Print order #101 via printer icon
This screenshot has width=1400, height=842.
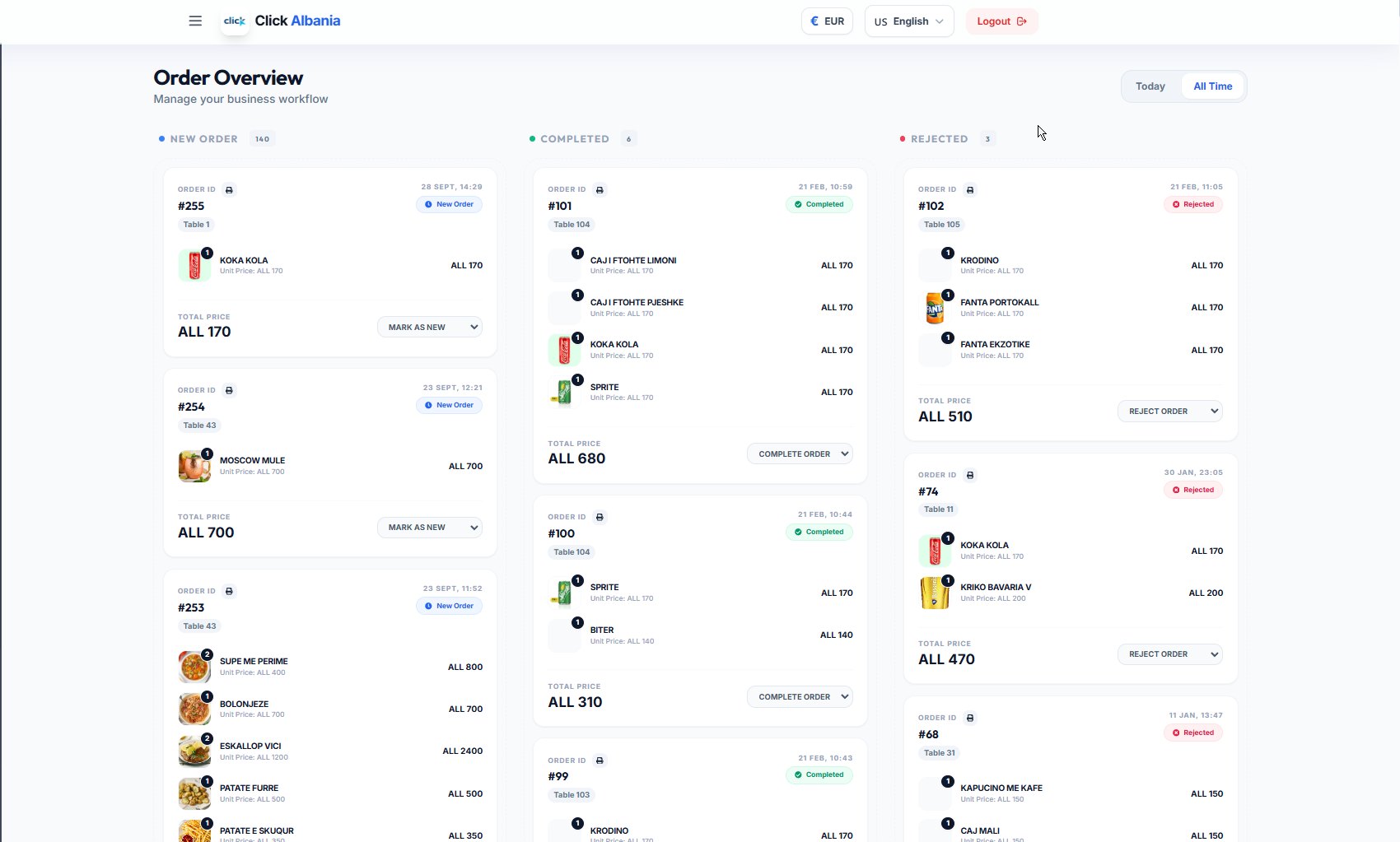[x=600, y=190]
